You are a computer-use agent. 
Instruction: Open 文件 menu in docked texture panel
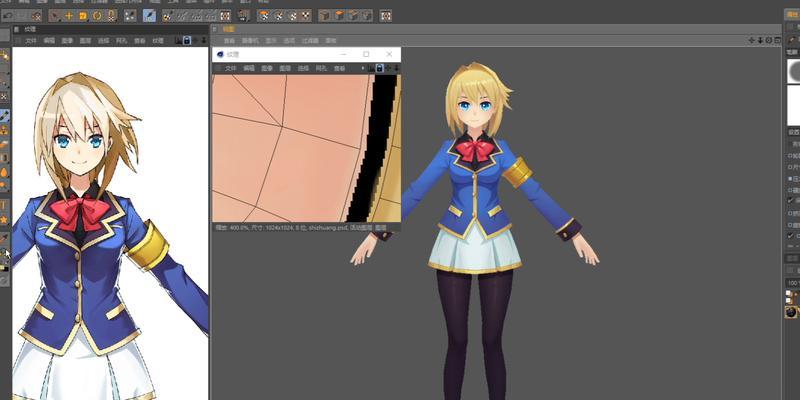(x=31, y=41)
